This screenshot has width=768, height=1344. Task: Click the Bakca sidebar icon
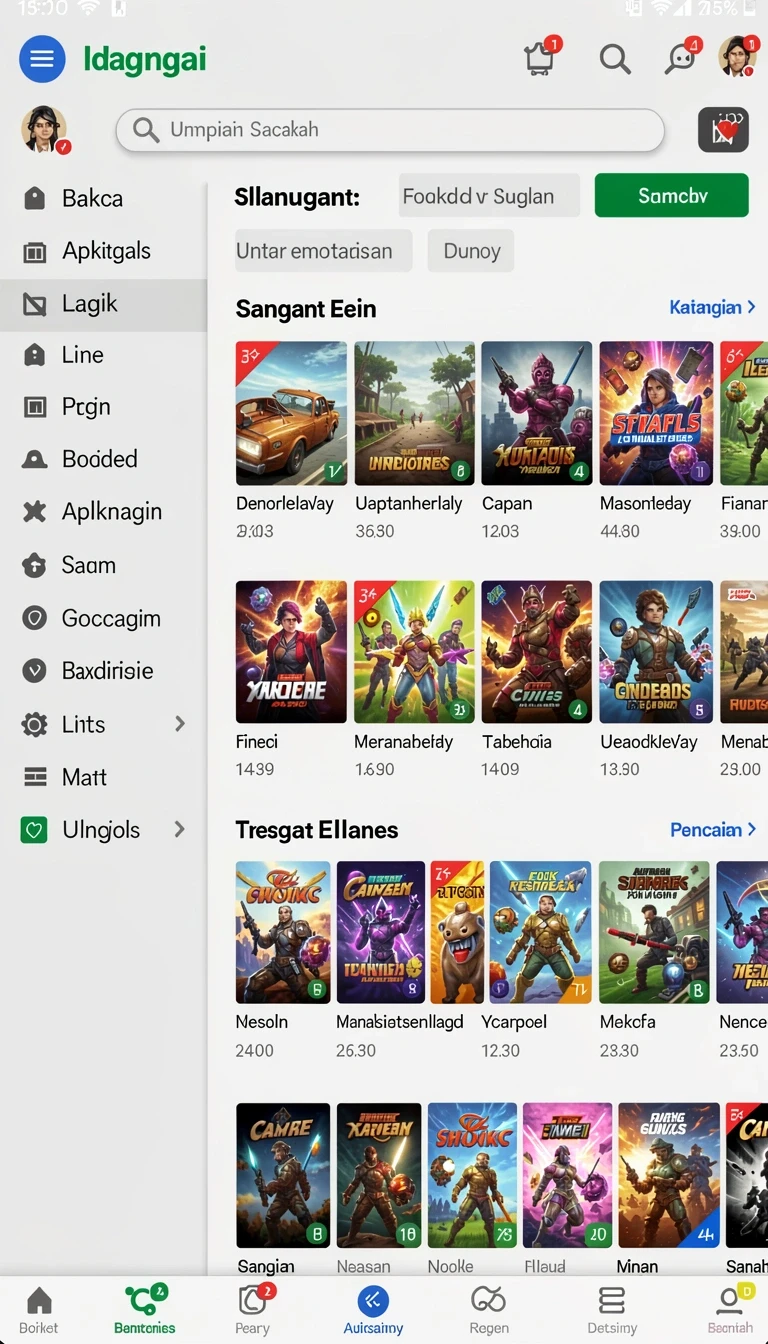click(35, 198)
